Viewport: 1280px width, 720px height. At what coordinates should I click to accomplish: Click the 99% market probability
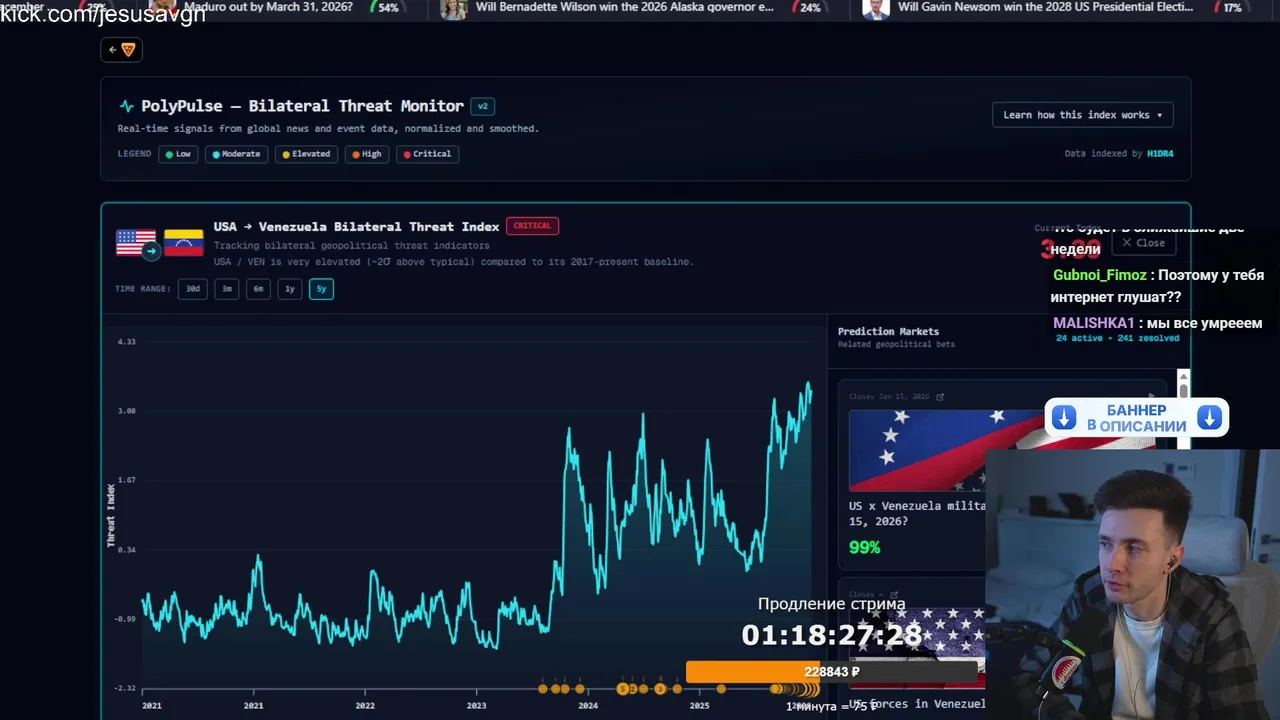pos(864,547)
